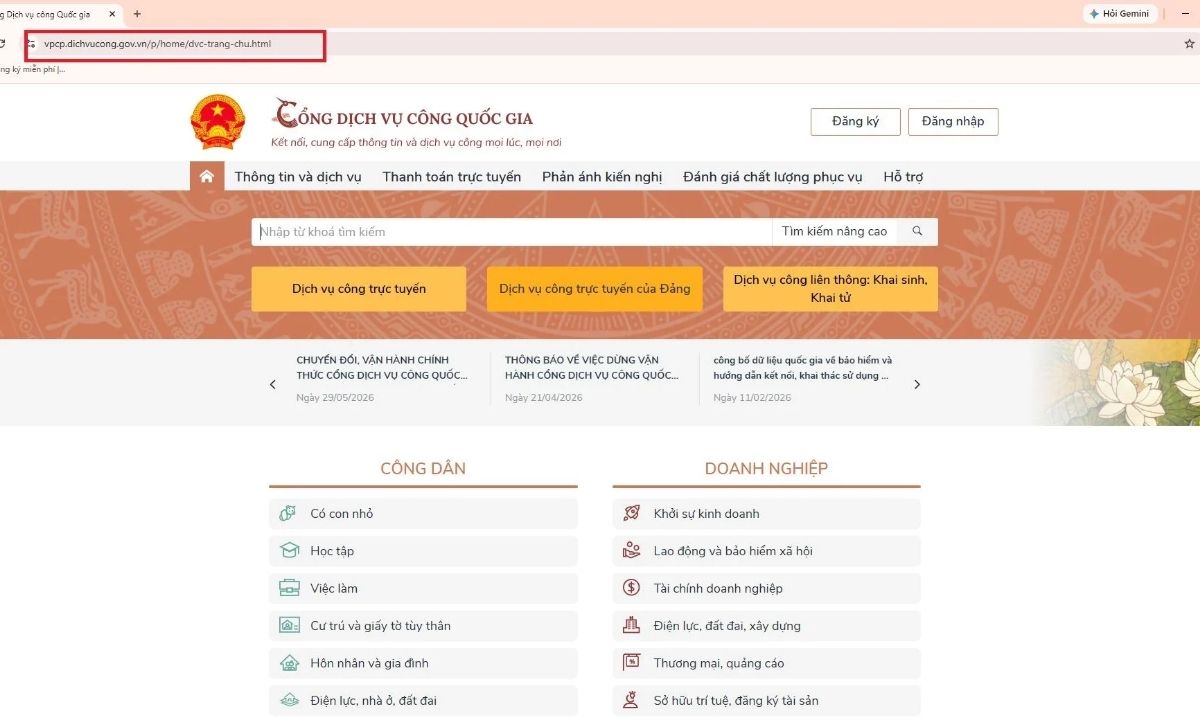Click the icon for Thương mại, quảng cáo
The height and width of the screenshot is (720, 1200).
click(x=631, y=663)
